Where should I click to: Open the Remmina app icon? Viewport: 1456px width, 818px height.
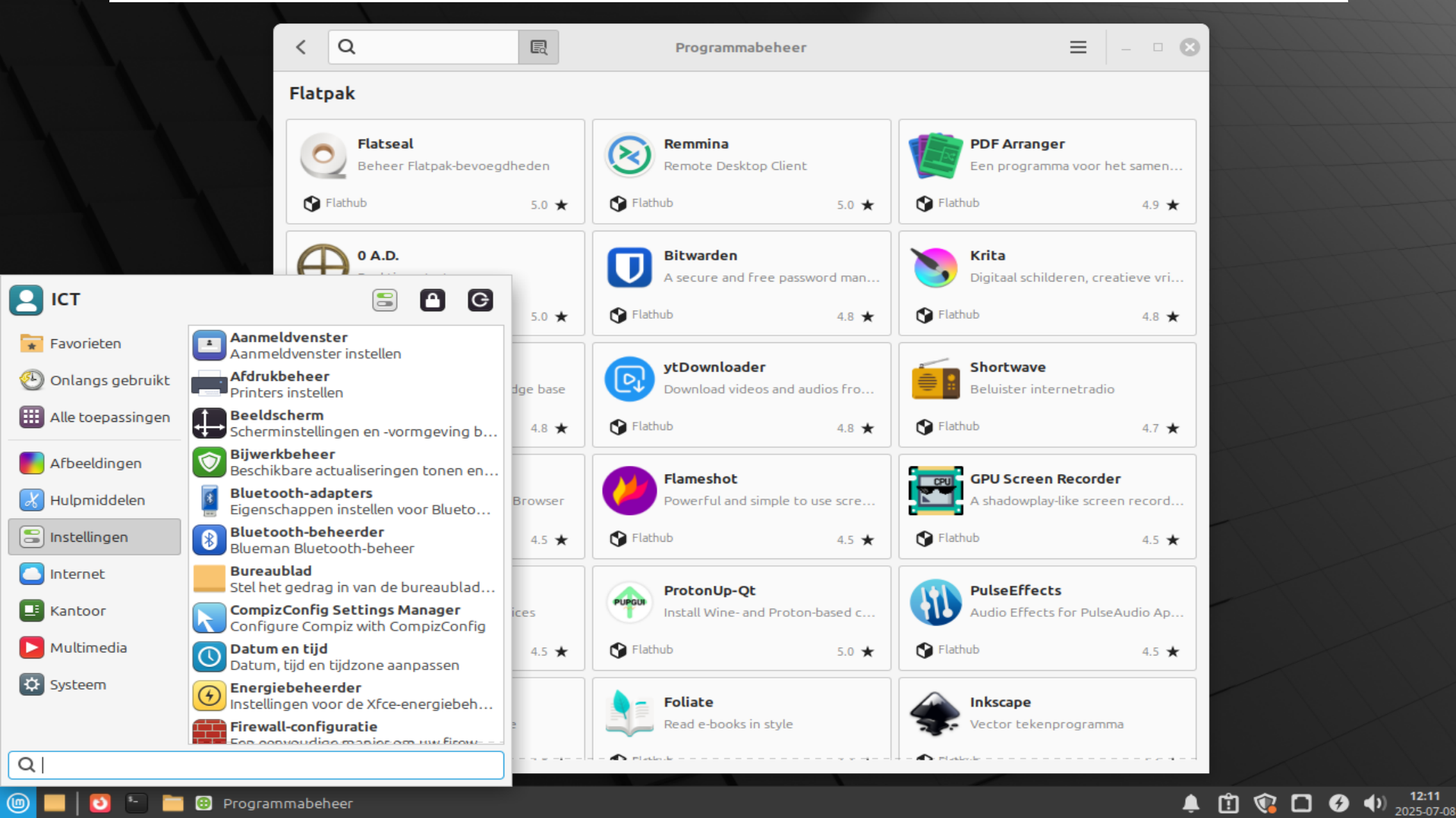(x=629, y=155)
